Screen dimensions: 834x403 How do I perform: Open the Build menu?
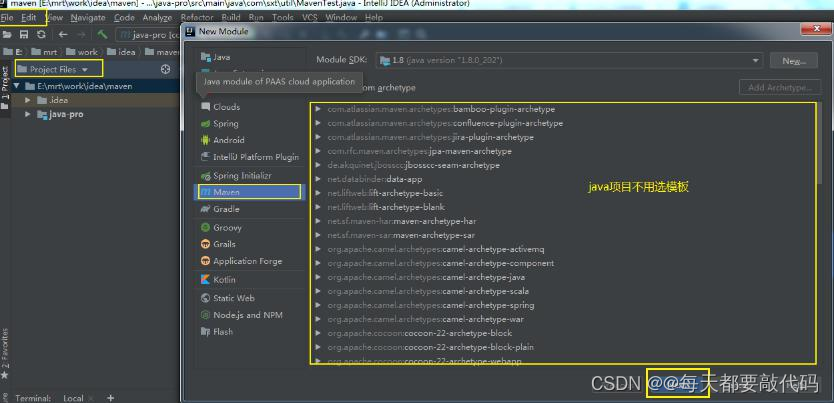point(231,18)
